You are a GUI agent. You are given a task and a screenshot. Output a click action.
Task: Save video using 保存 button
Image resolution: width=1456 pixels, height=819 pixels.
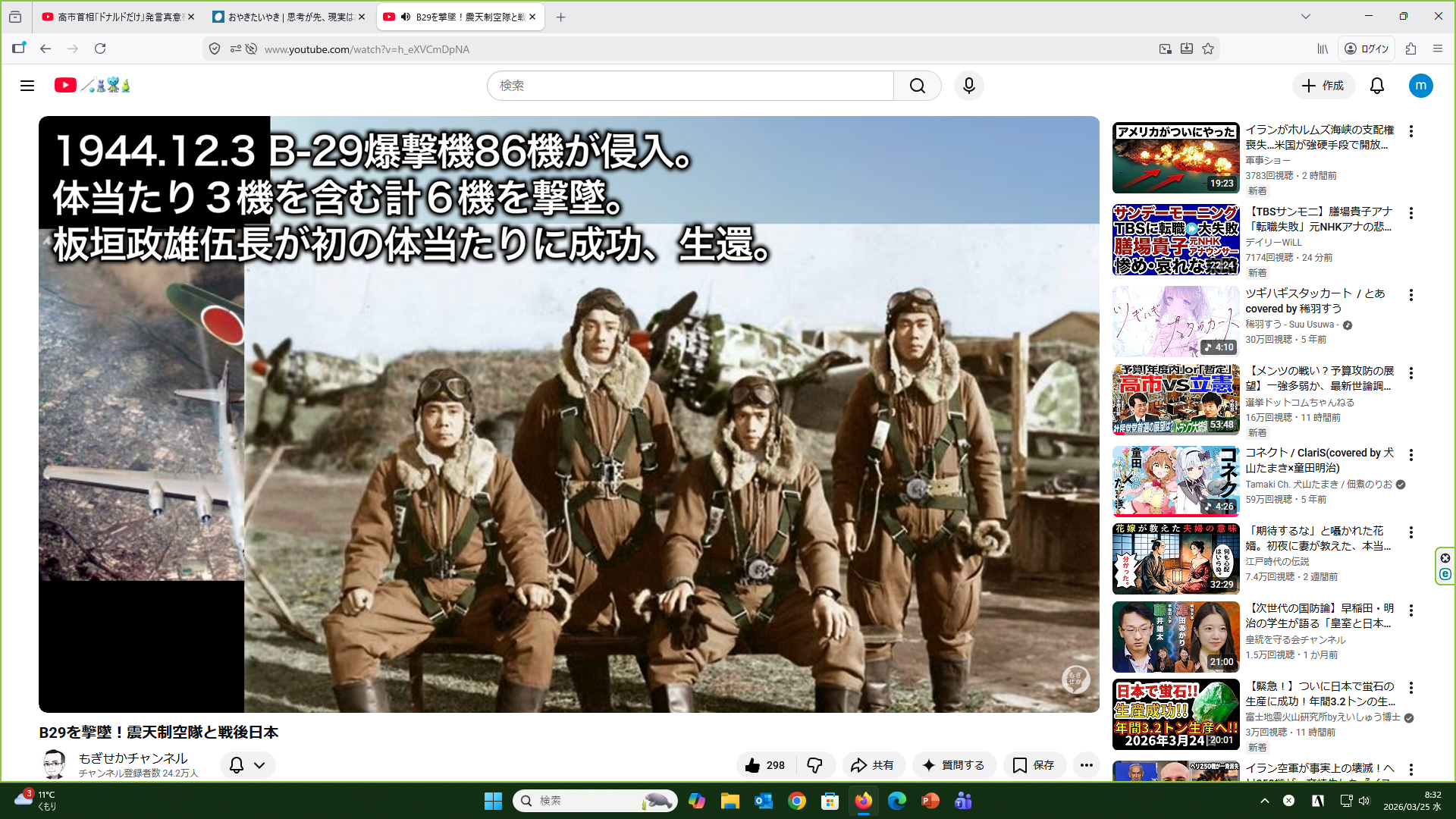point(1034,765)
